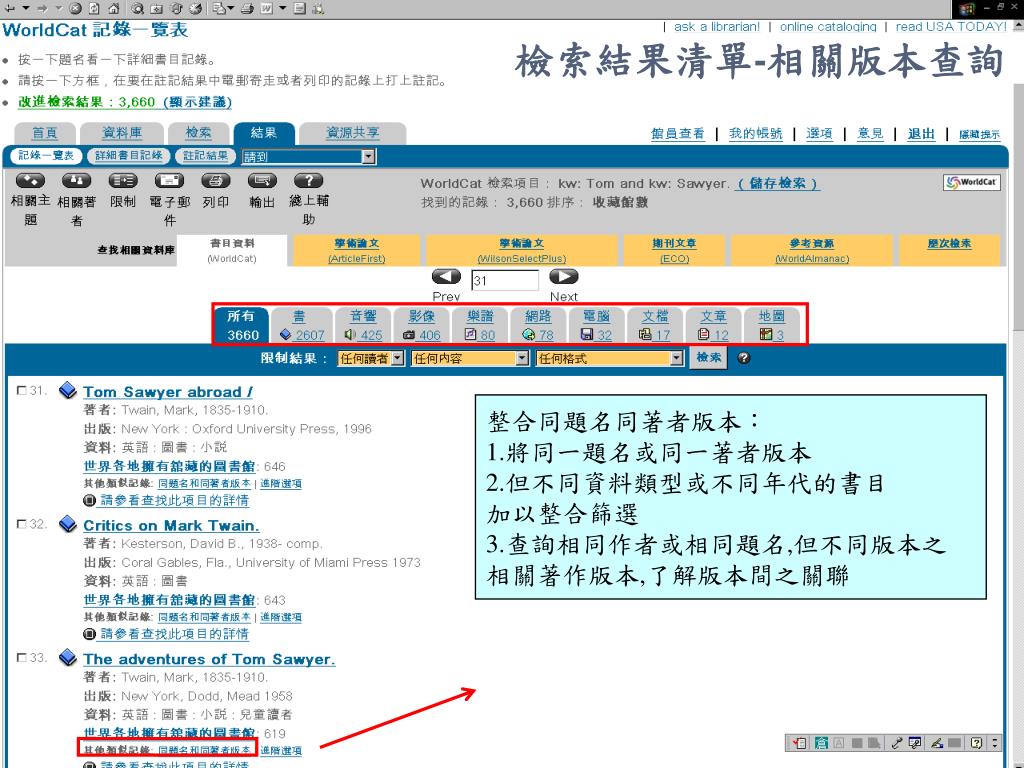Viewport: 1024px width, 768px height.
Task: Open the 請到 jump-to dropdown
Action: click(308, 157)
